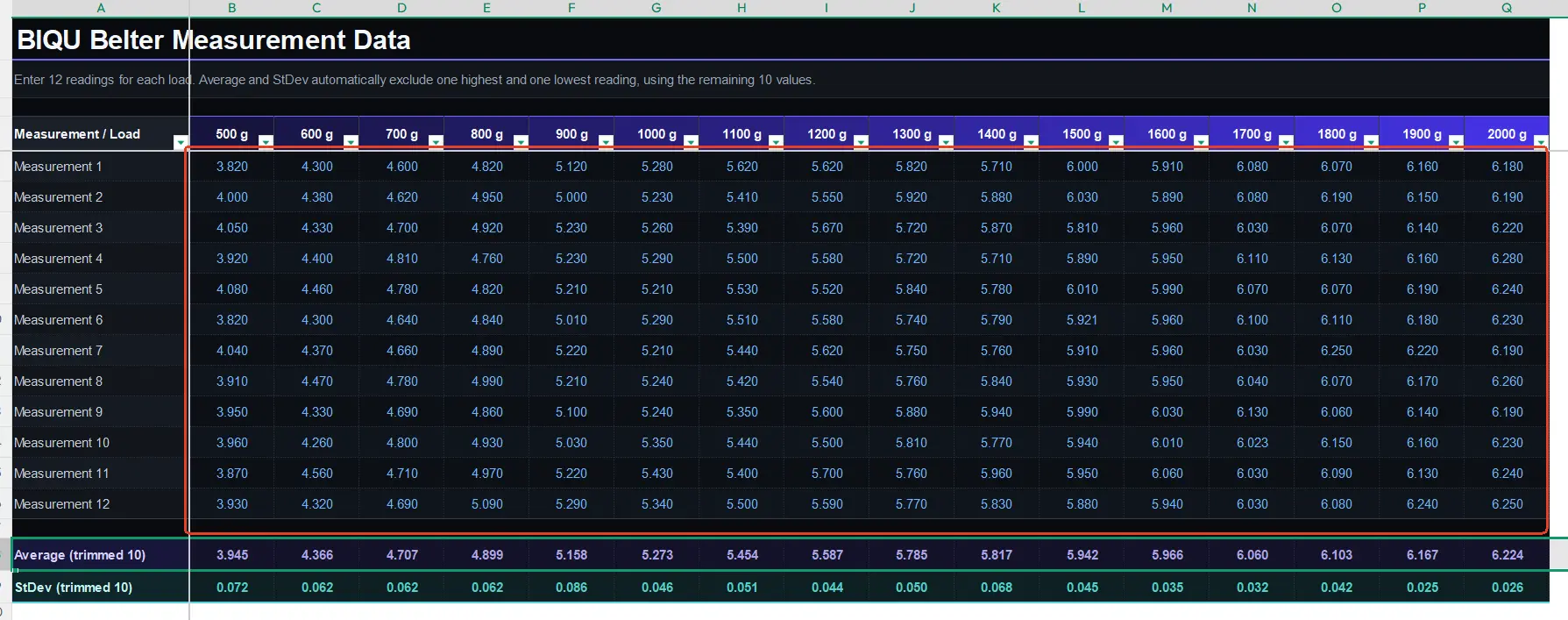Click filter icon in 1200 g header
Image resolution: width=1568 pixels, height=620 pixels.
click(x=861, y=141)
